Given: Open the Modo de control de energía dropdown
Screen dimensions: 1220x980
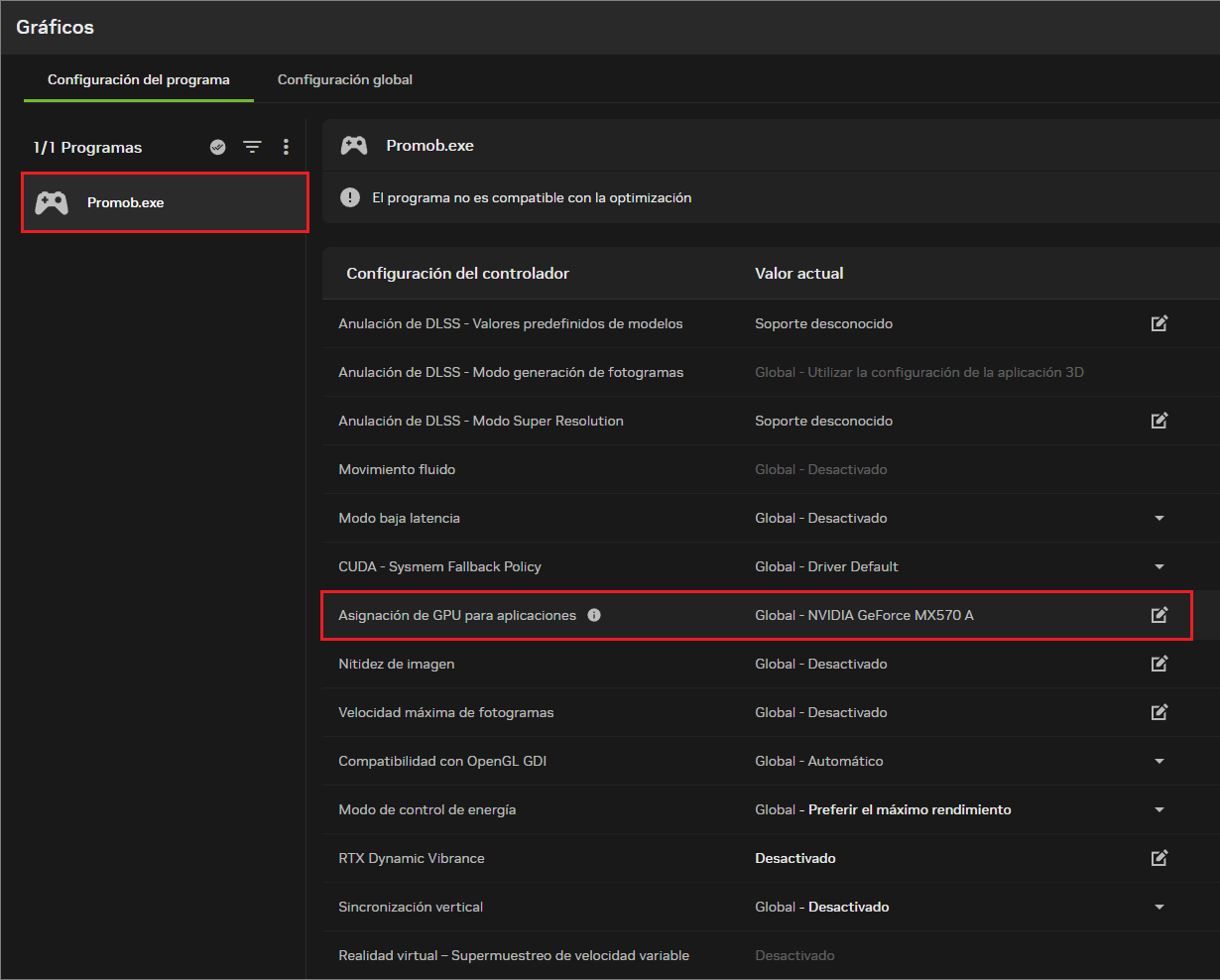Looking at the screenshot, I should pyautogui.click(x=1159, y=809).
